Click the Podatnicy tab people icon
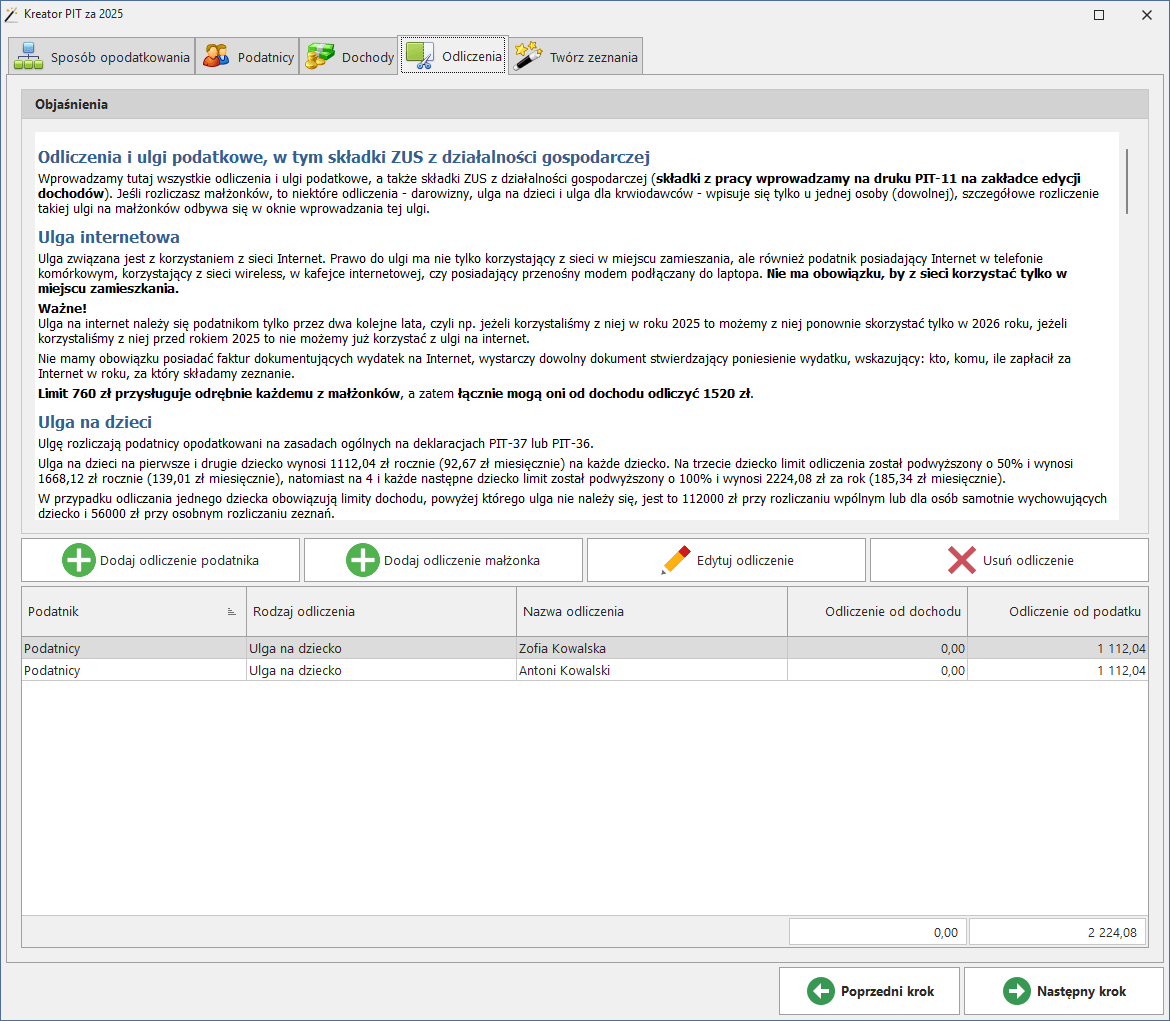 (216, 57)
